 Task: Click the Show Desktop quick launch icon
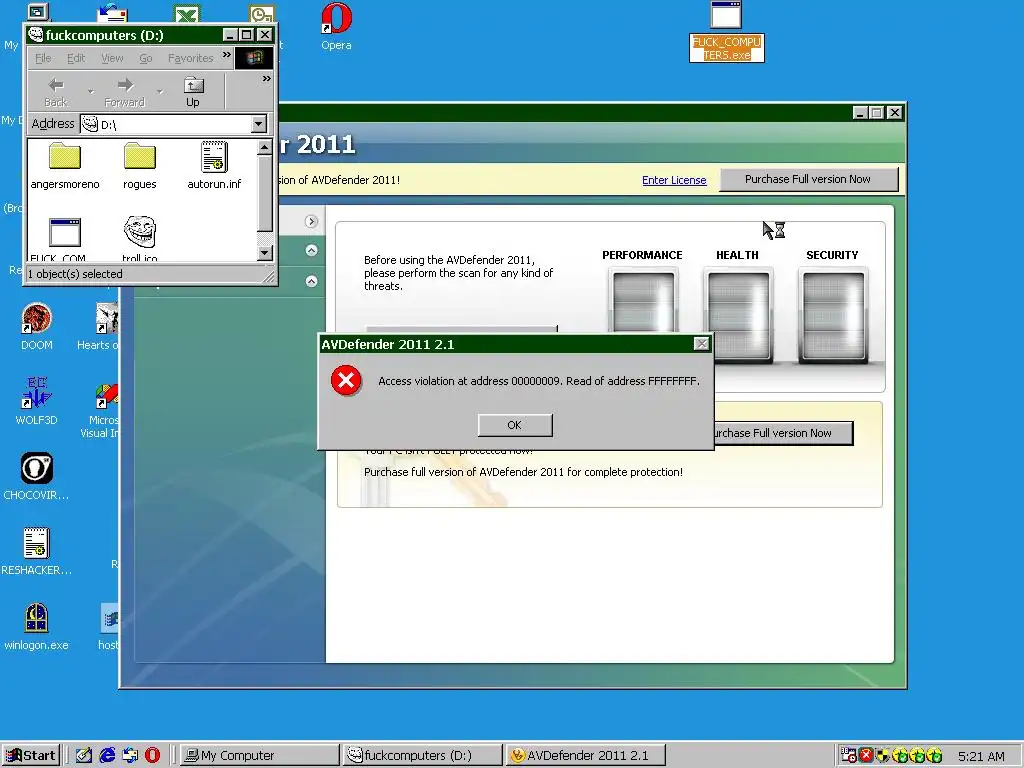click(x=84, y=756)
